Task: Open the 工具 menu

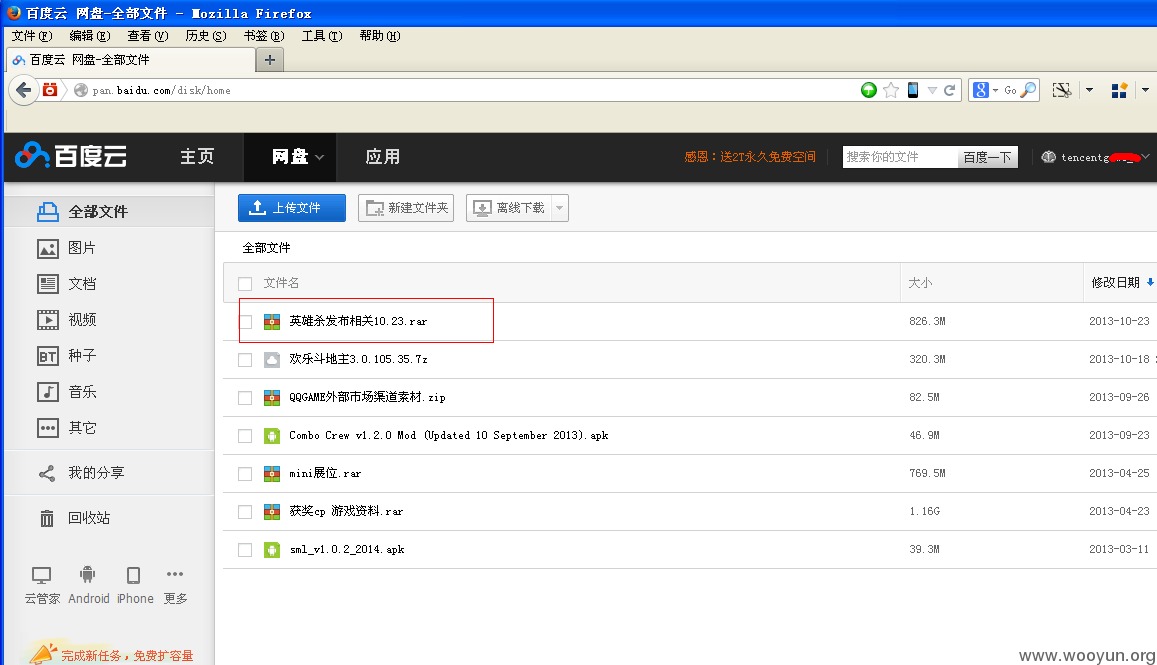Action: coord(322,35)
